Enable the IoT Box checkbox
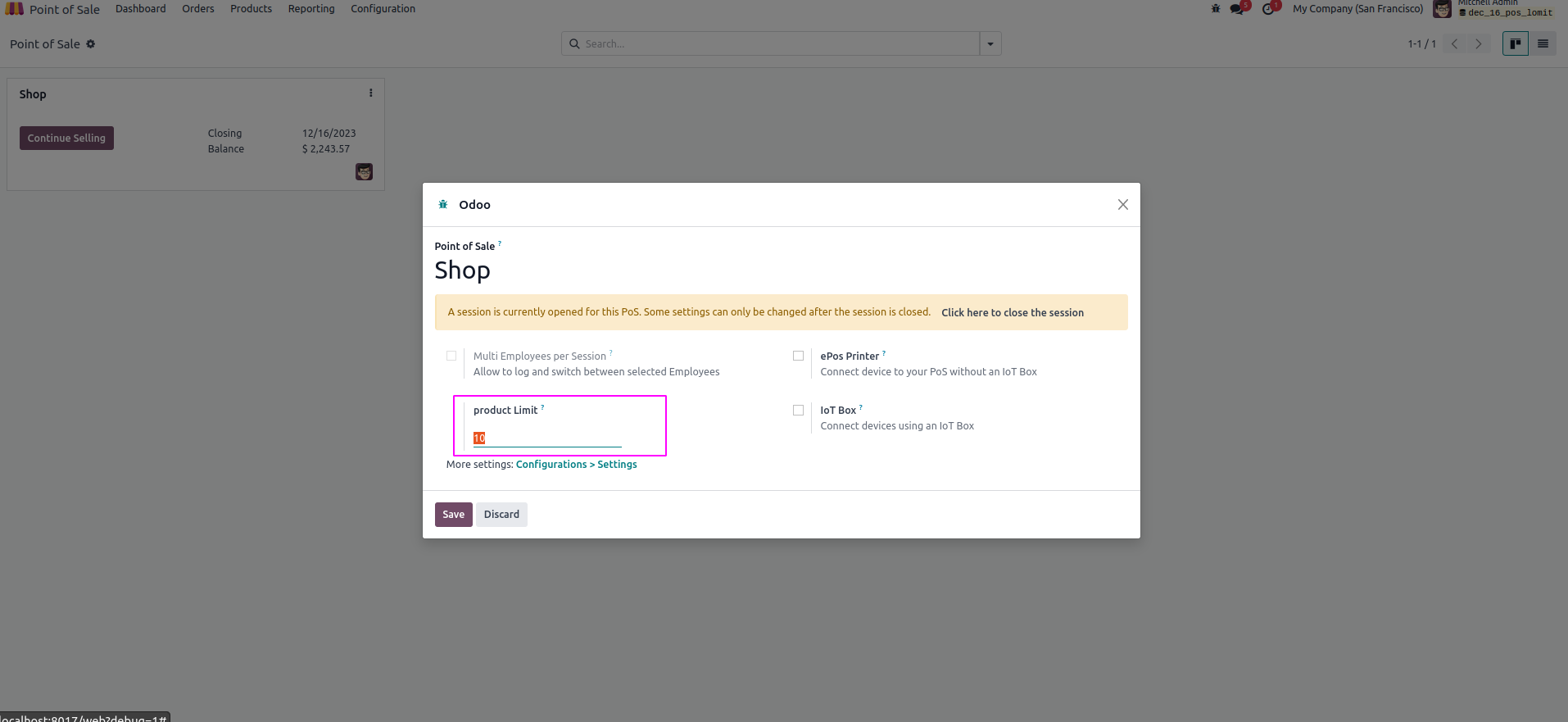This screenshot has width=1568, height=722. (798, 410)
